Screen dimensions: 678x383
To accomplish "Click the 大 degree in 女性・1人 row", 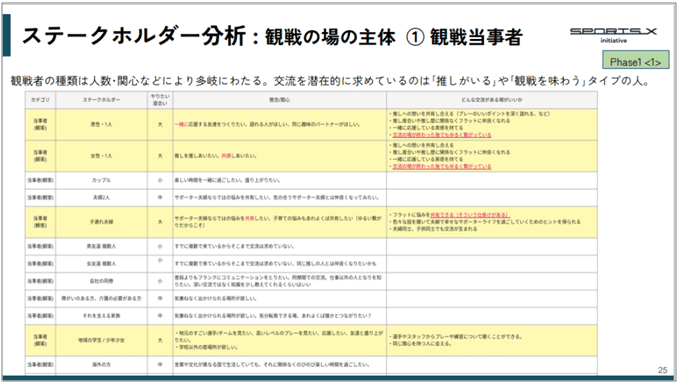I will (x=160, y=156).
